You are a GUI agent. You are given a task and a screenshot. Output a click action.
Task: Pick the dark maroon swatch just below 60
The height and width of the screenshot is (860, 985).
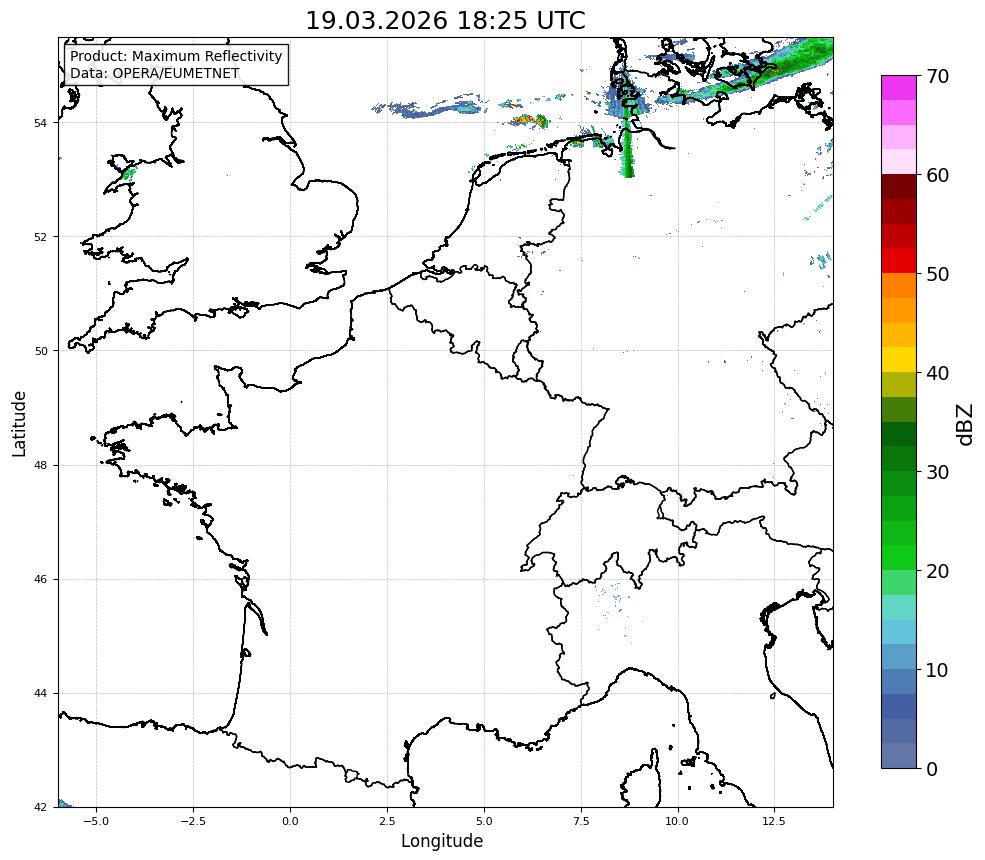pos(899,187)
